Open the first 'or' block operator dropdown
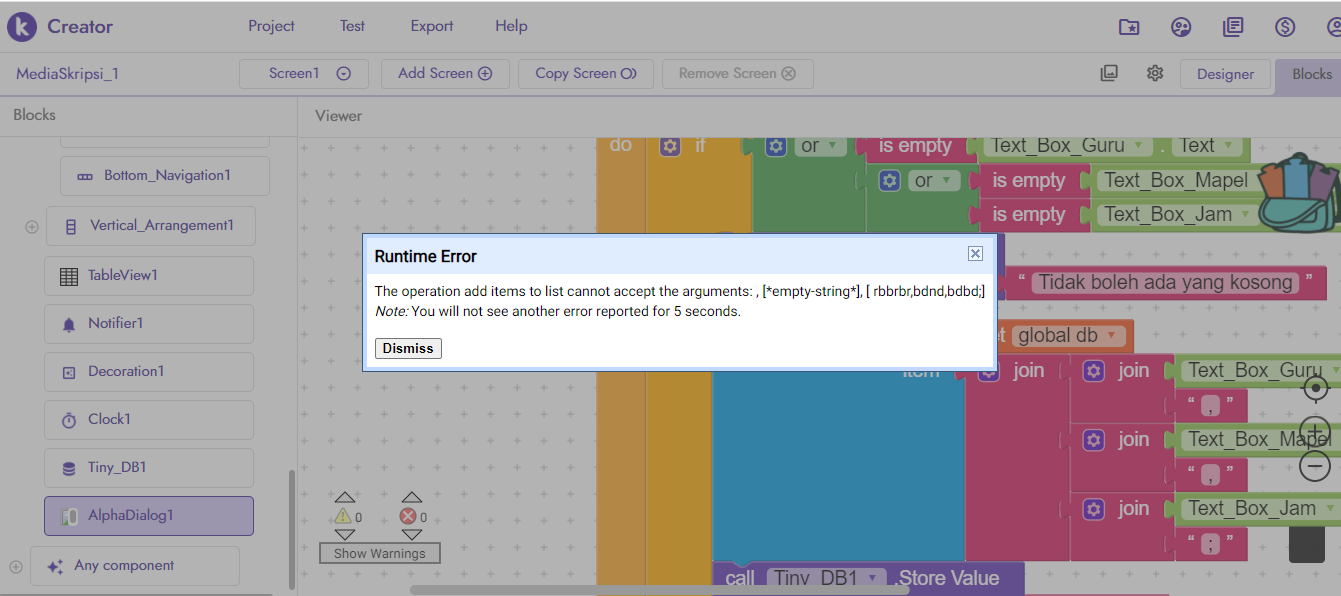 [x=821, y=146]
